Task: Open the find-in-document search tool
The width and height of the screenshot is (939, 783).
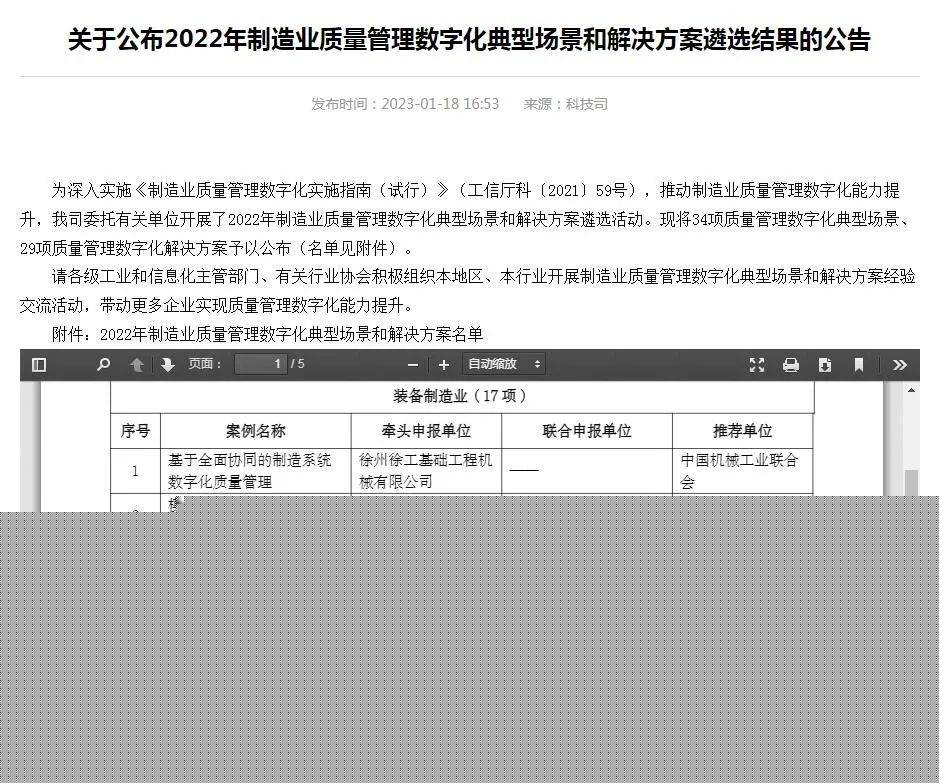Action: click(x=103, y=365)
